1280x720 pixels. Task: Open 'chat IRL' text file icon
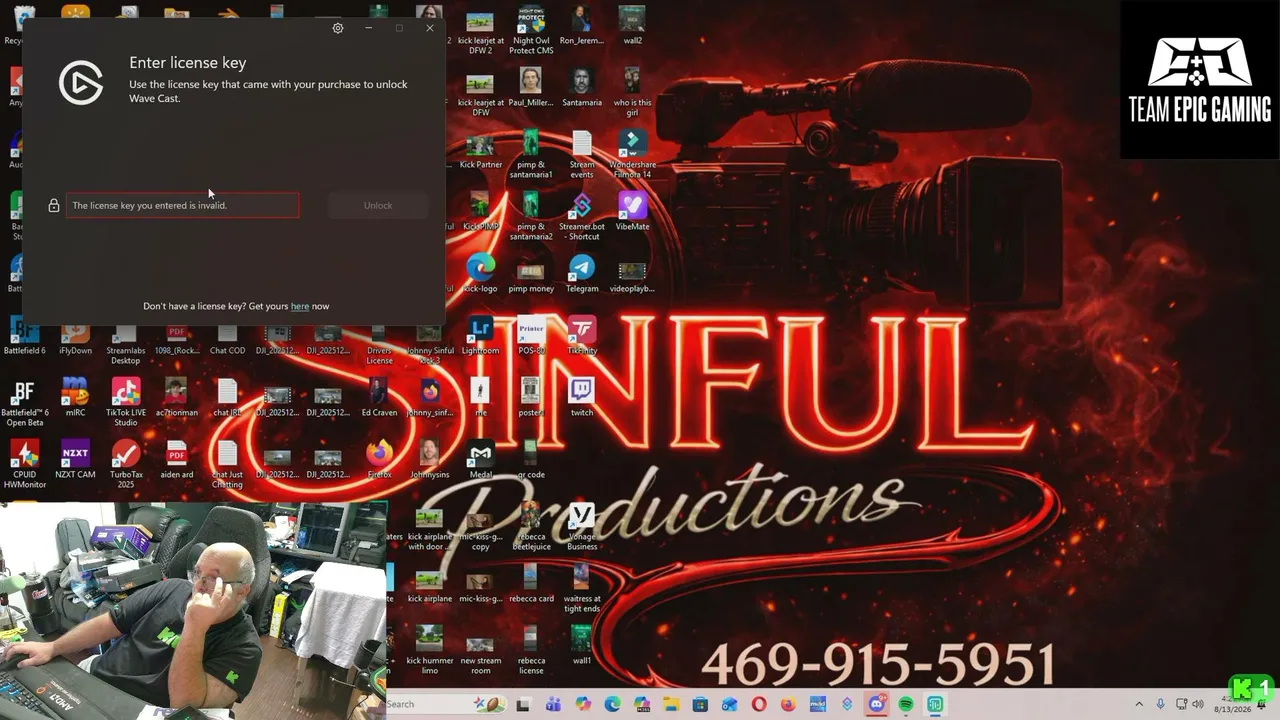(x=227, y=398)
